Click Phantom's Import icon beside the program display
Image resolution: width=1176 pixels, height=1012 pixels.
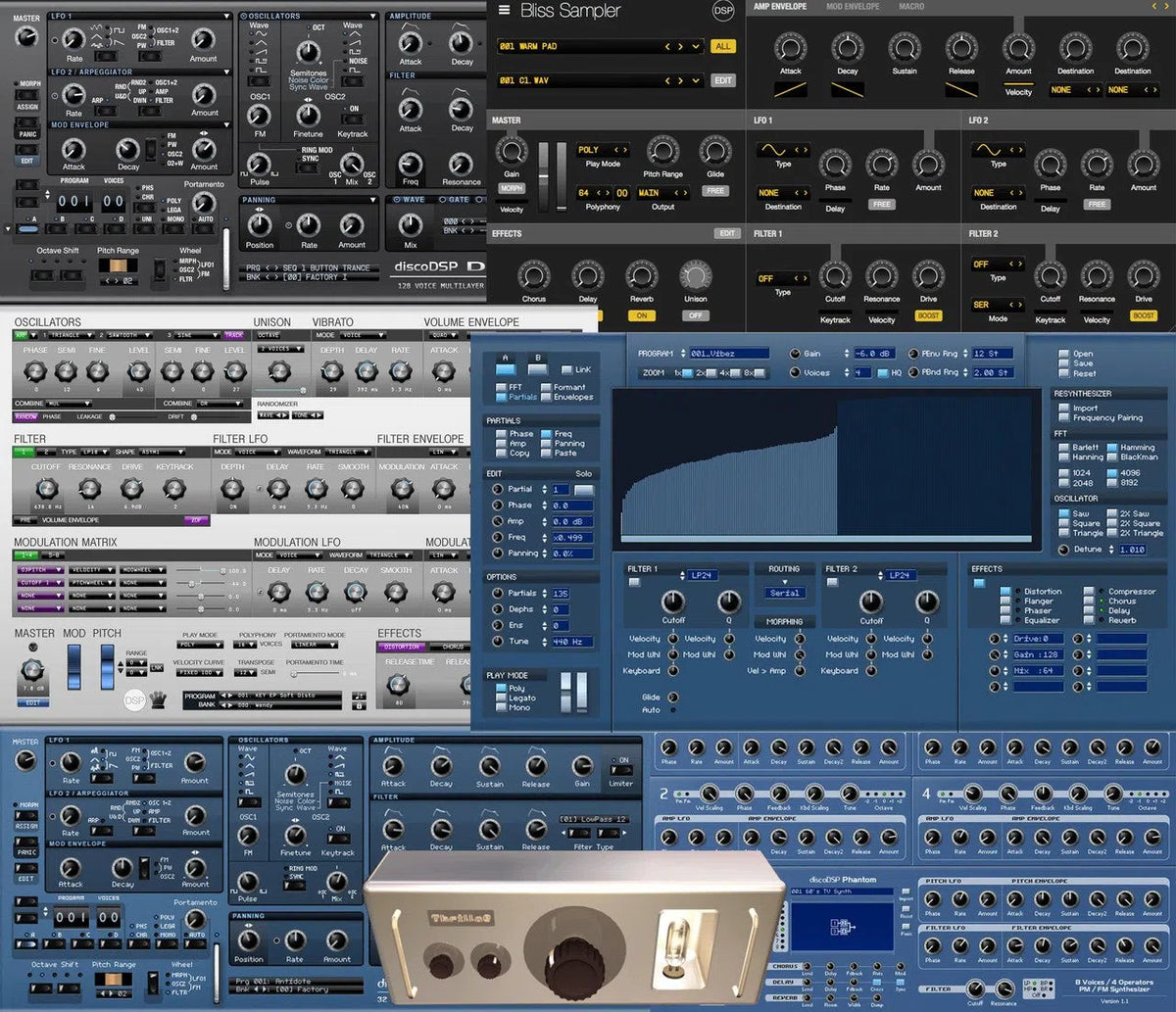tap(906, 892)
